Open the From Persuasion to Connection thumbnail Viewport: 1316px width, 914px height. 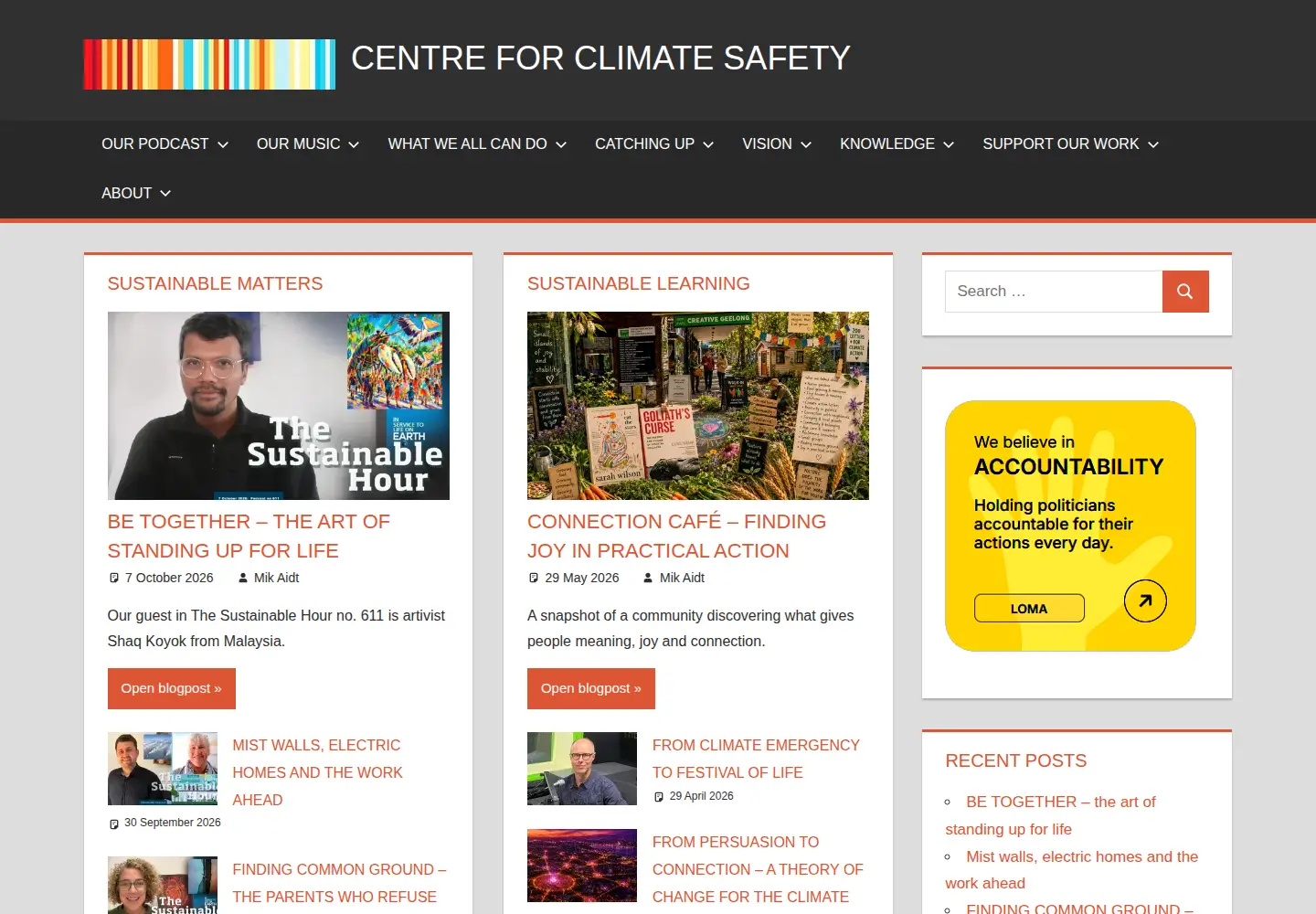click(x=582, y=866)
